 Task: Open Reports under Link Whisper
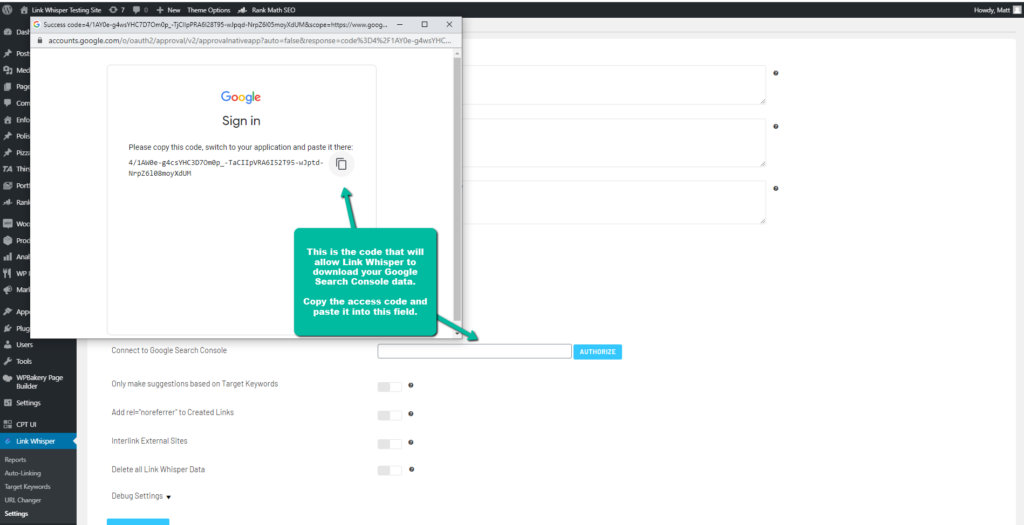click(x=15, y=460)
